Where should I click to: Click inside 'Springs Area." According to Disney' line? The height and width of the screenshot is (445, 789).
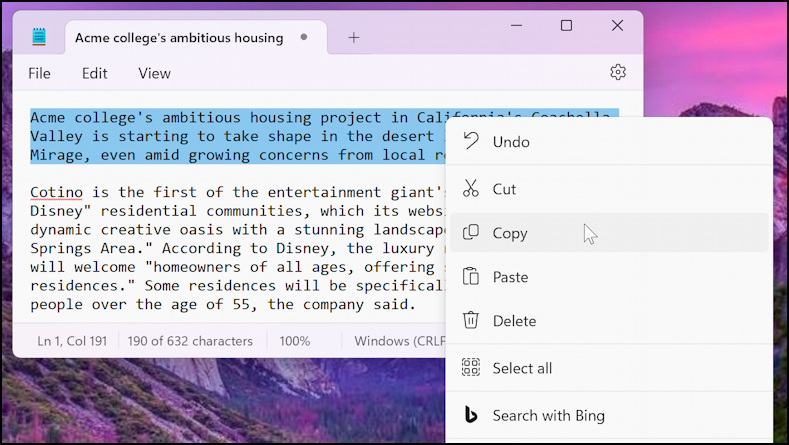coord(238,248)
